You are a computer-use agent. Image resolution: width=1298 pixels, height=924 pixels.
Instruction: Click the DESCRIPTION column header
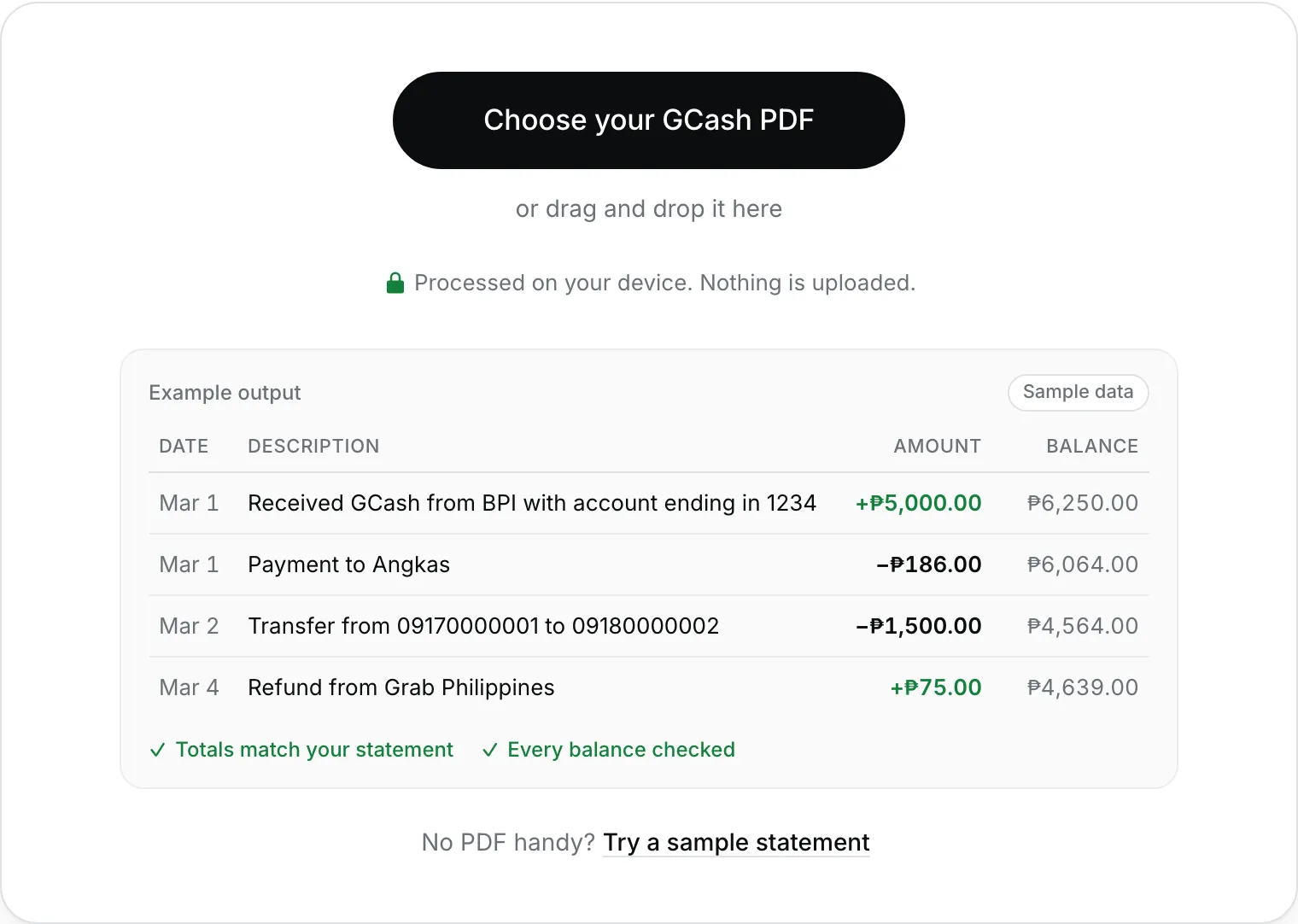(x=313, y=446)
